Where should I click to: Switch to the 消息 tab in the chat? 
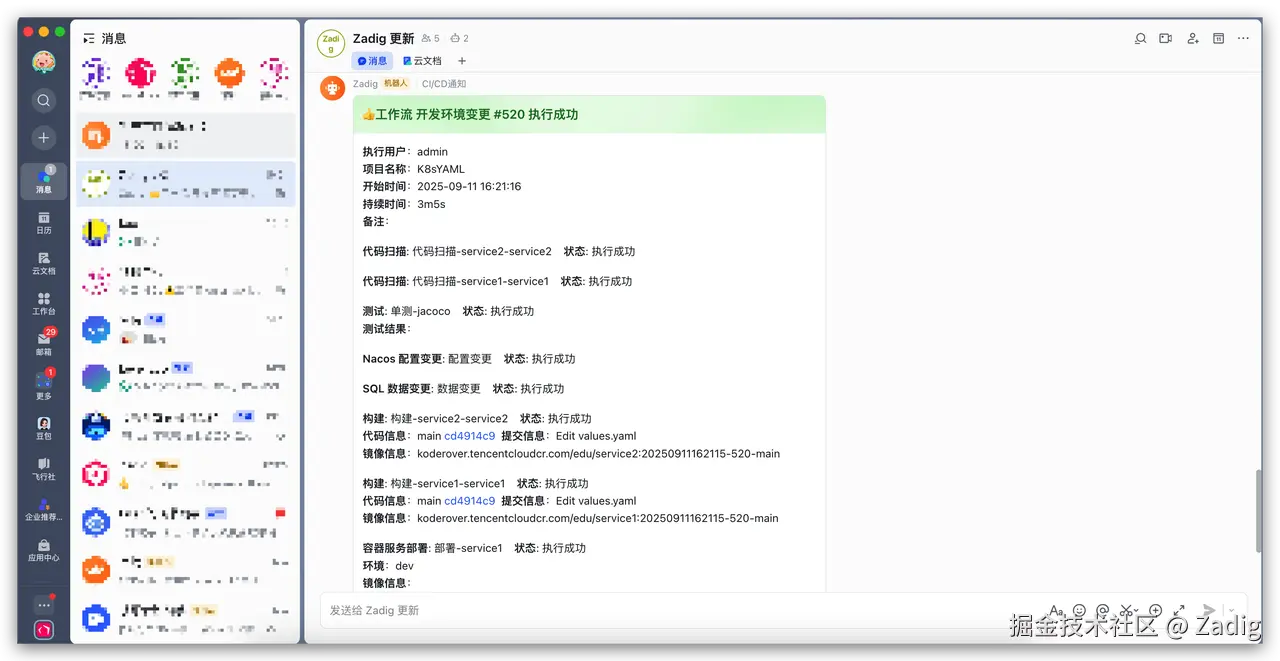coord(372,61)
